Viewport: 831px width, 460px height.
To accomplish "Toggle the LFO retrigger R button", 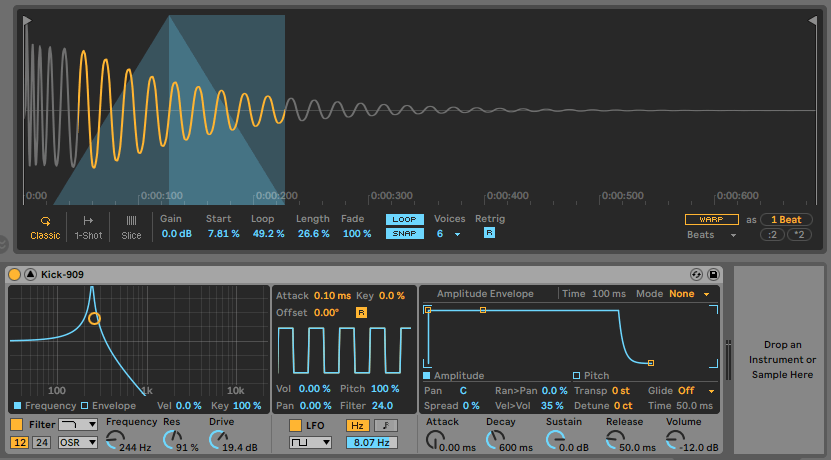I will 361,313.
